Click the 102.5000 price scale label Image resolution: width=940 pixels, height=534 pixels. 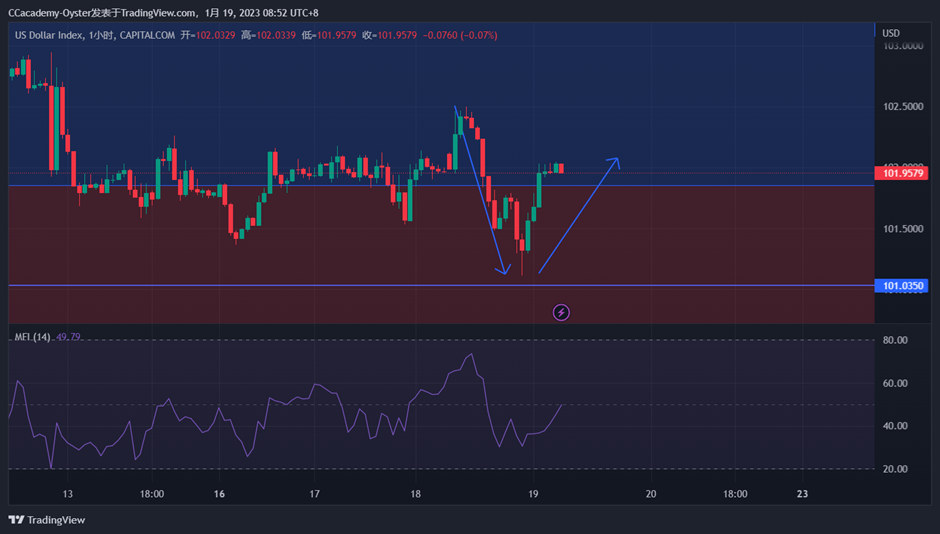point(902,106)
